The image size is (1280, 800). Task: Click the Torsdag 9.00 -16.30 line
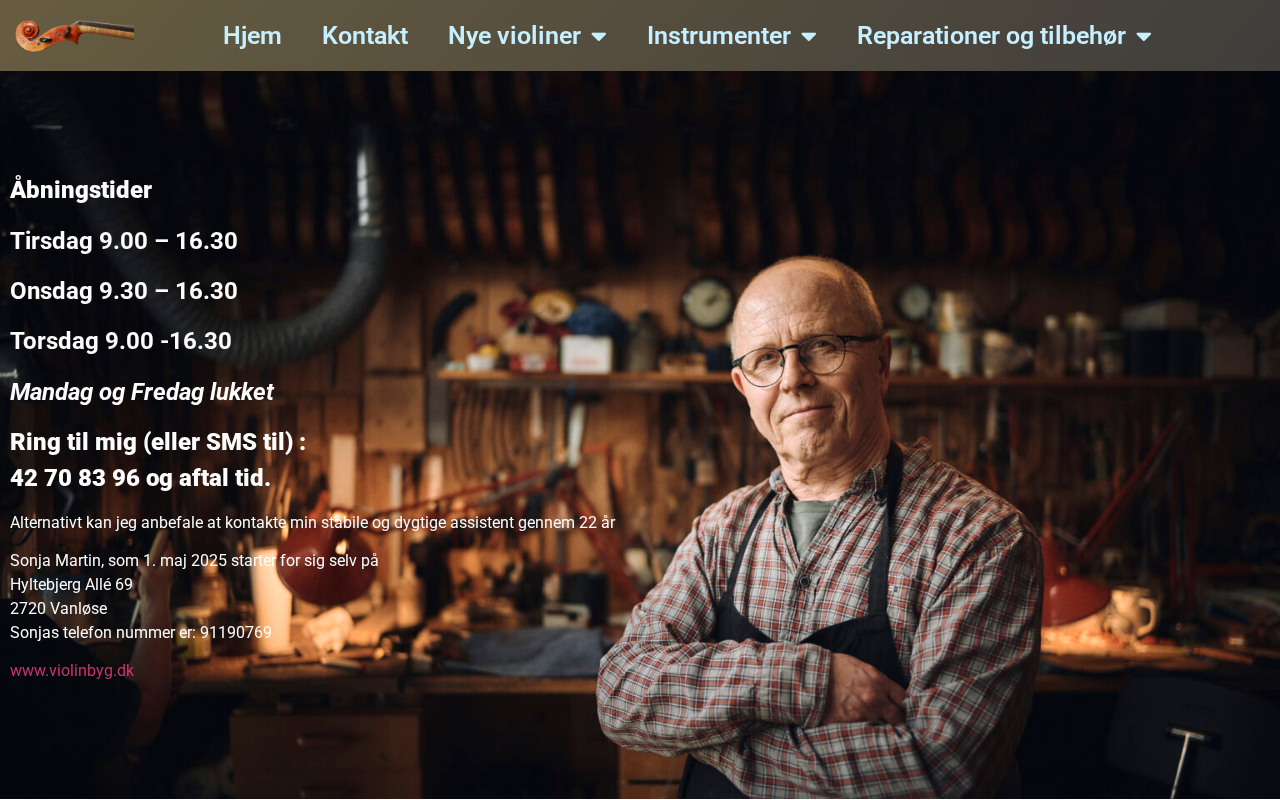coord(121,341)
